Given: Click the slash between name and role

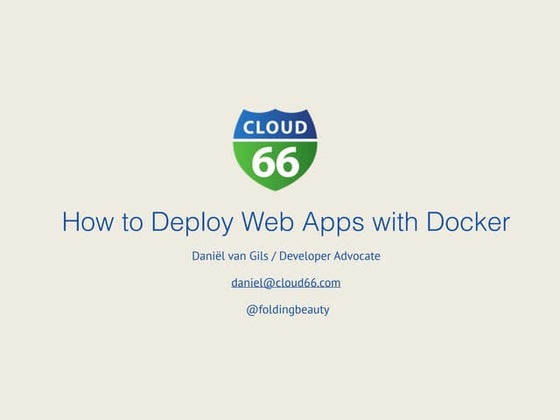Looking at the screenshot, I should pyautogui.click(x=274, y=256).
